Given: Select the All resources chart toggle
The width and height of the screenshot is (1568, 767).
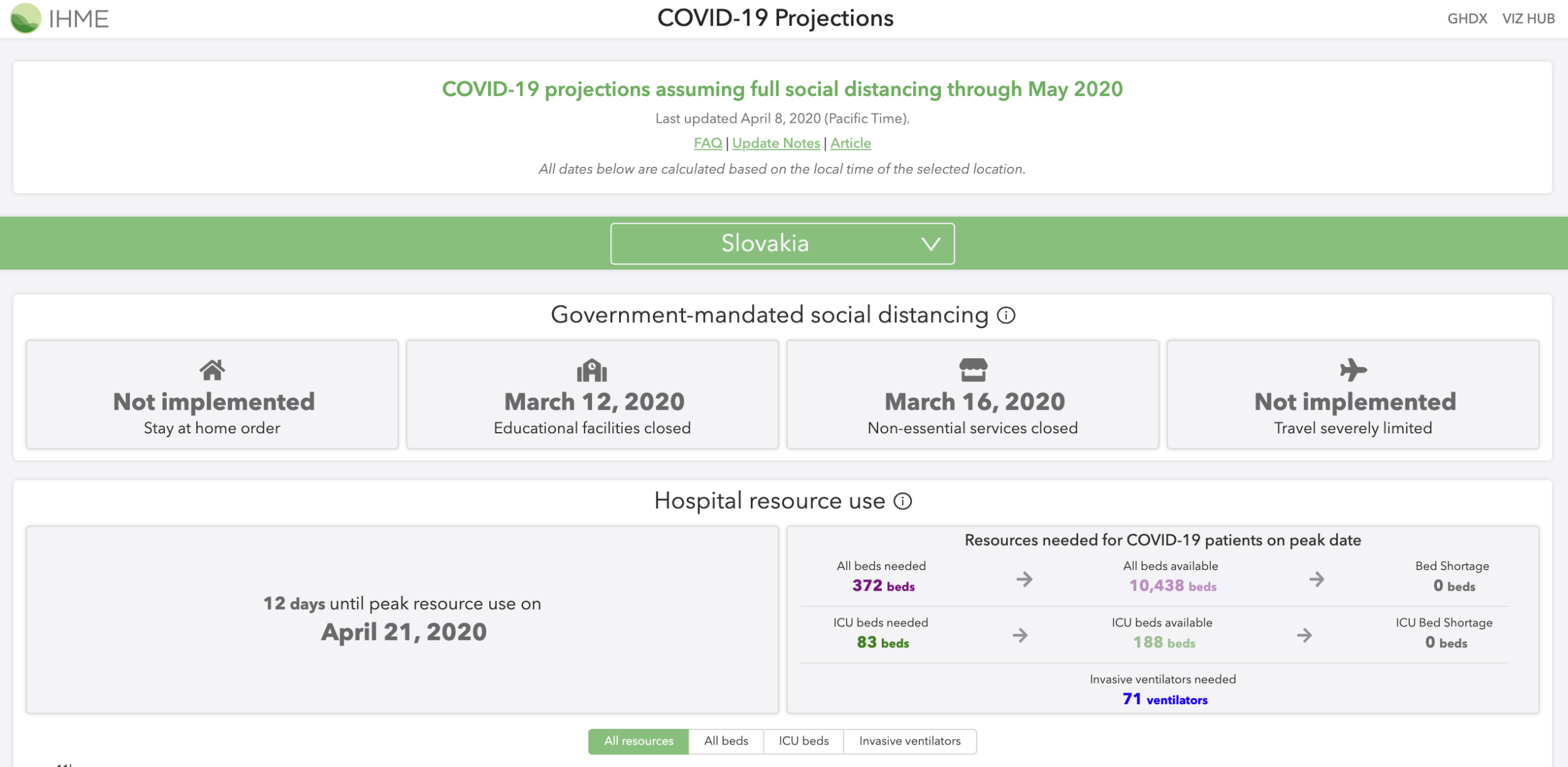Looking at the screenshot, I should coord(638,741).
